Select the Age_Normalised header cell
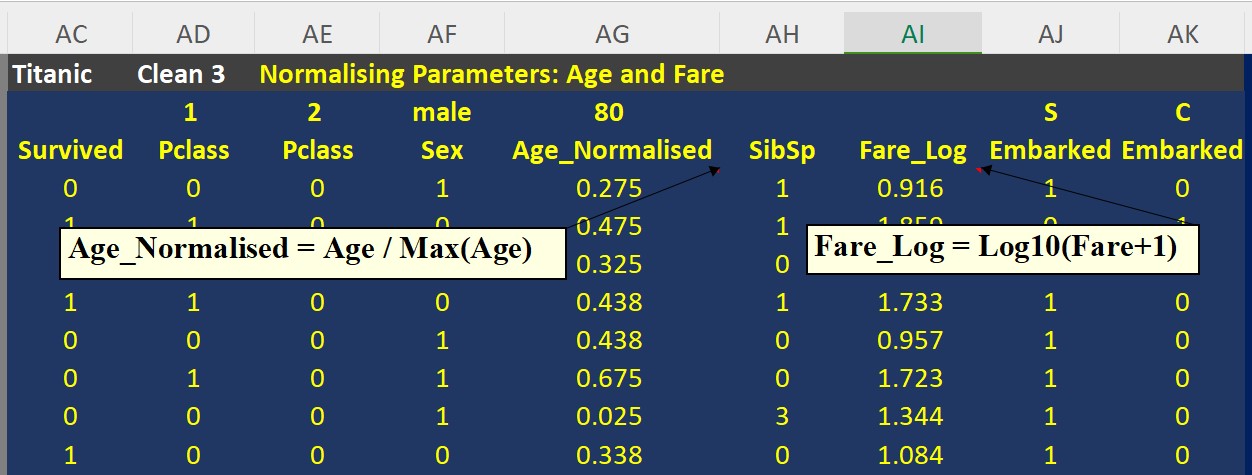The width and height of the screenshot is (1252, 475). click(612, 151)
